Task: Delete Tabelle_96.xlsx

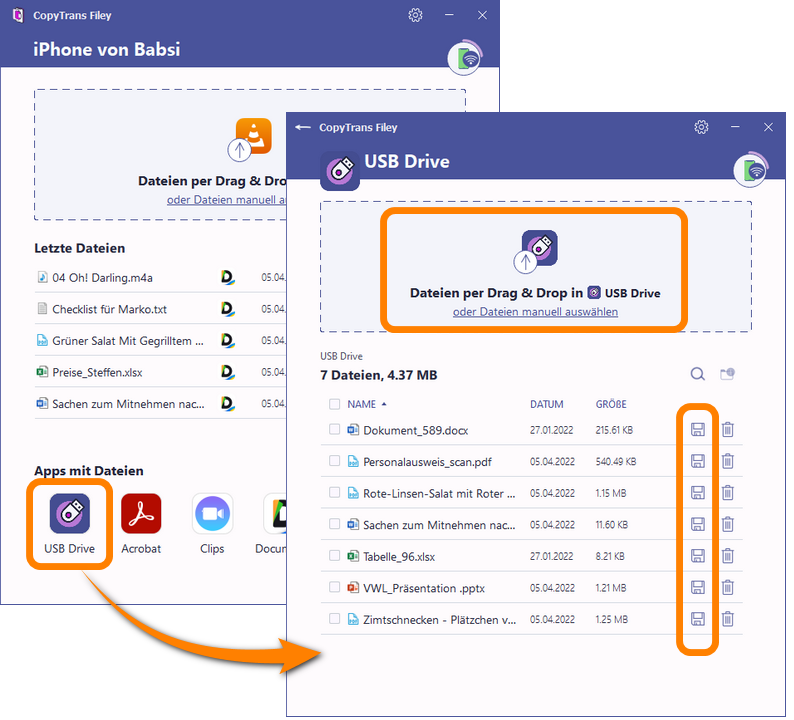Action: (x=728, y=556)
